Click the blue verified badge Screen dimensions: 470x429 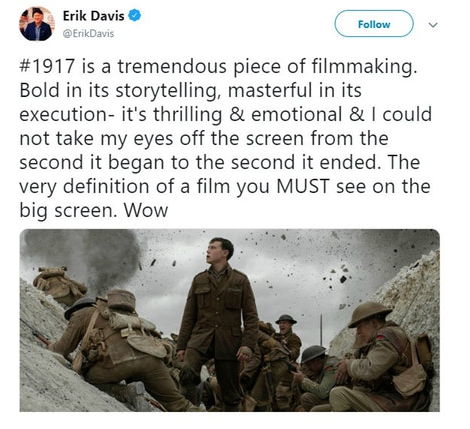(135, 16)
